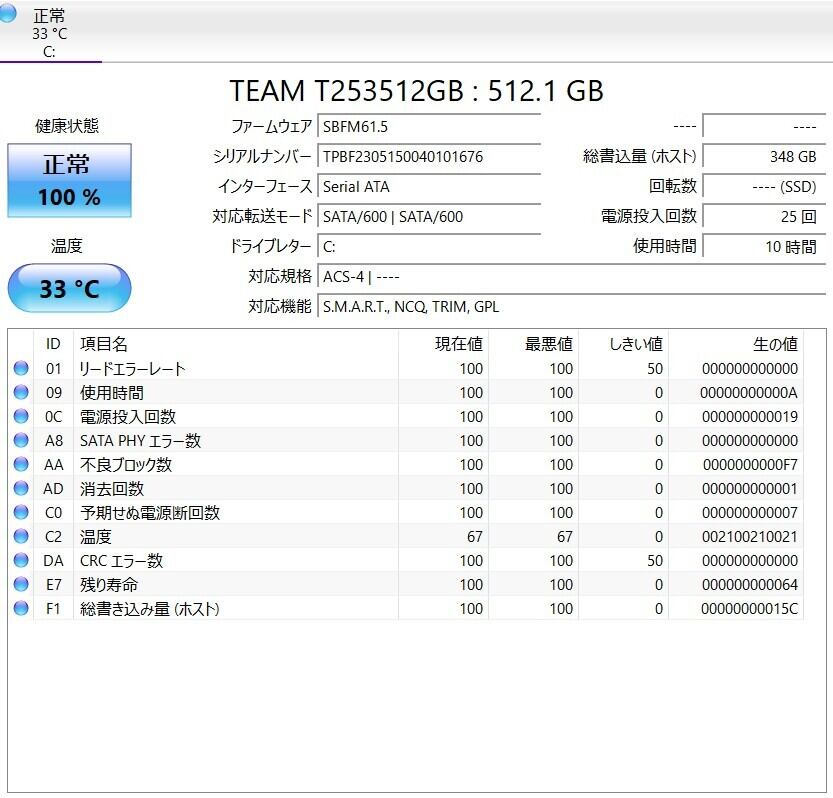
Task: Click the status dot for 不良ブロック数 row AA
Action: (x=21, y=464)
